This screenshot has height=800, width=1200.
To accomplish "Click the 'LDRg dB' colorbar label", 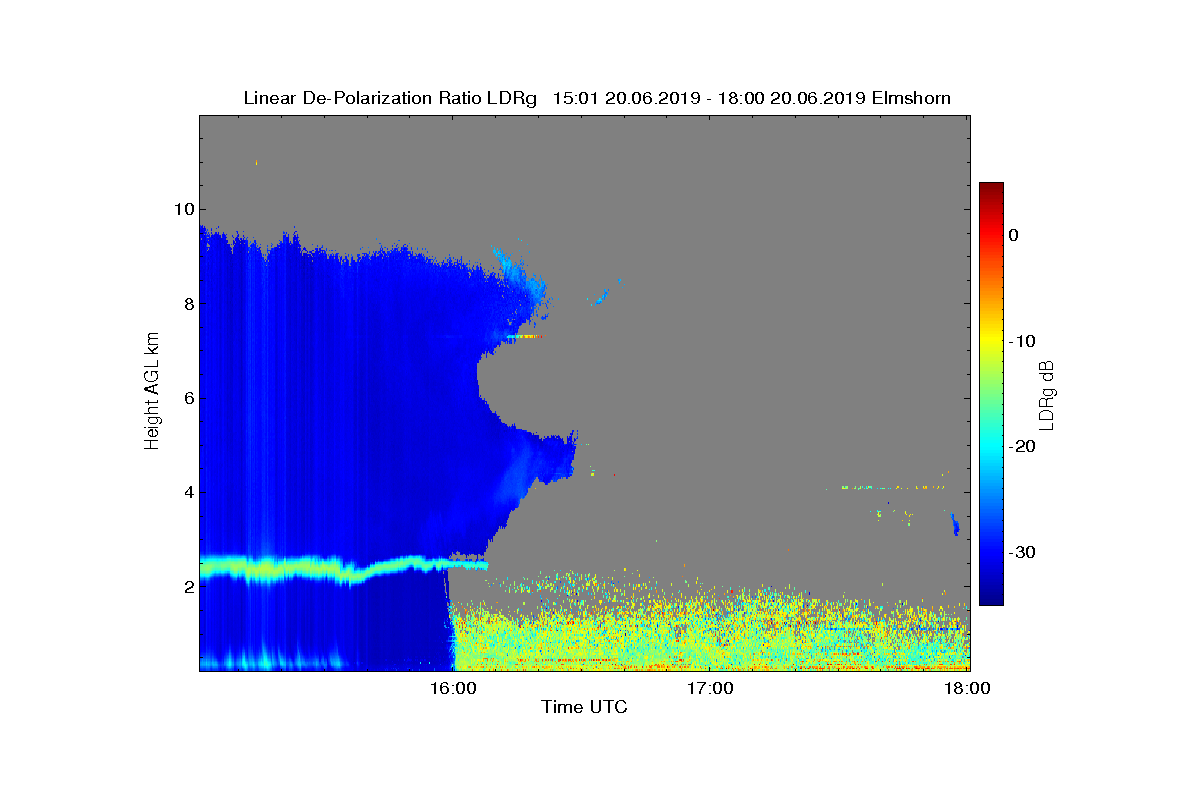I will pyautogui.click(x=1047, y=395).
